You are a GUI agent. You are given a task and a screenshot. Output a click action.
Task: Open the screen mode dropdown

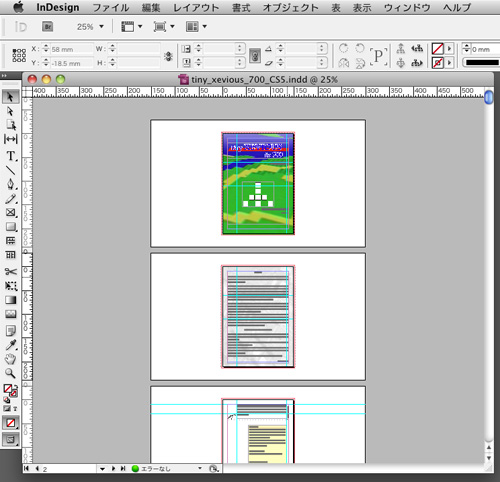pyautogui.click(x=164, y=26)
